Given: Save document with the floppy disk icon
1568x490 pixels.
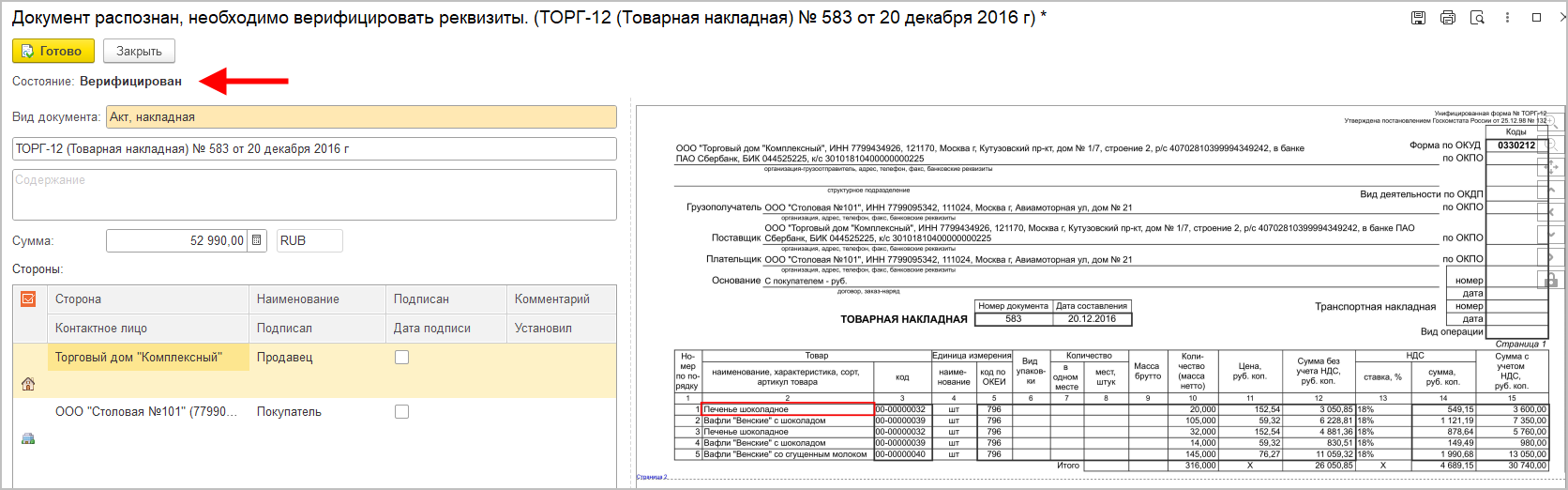Looking at the screenshot, I should [1418, 18].
